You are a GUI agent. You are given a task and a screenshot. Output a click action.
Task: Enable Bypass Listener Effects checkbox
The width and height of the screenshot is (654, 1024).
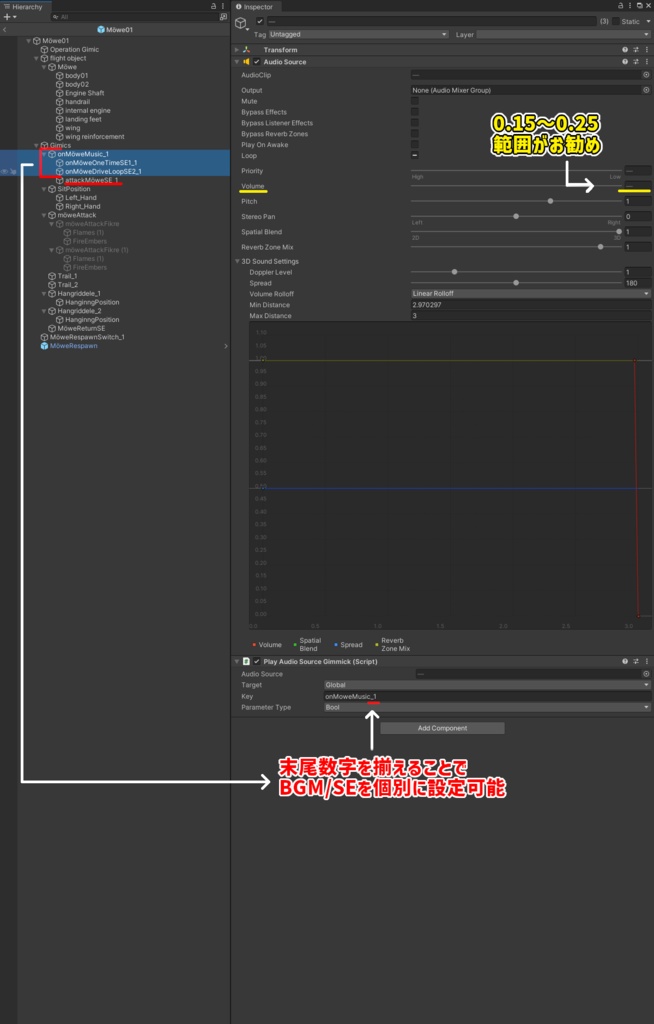[x=414, y=123]
